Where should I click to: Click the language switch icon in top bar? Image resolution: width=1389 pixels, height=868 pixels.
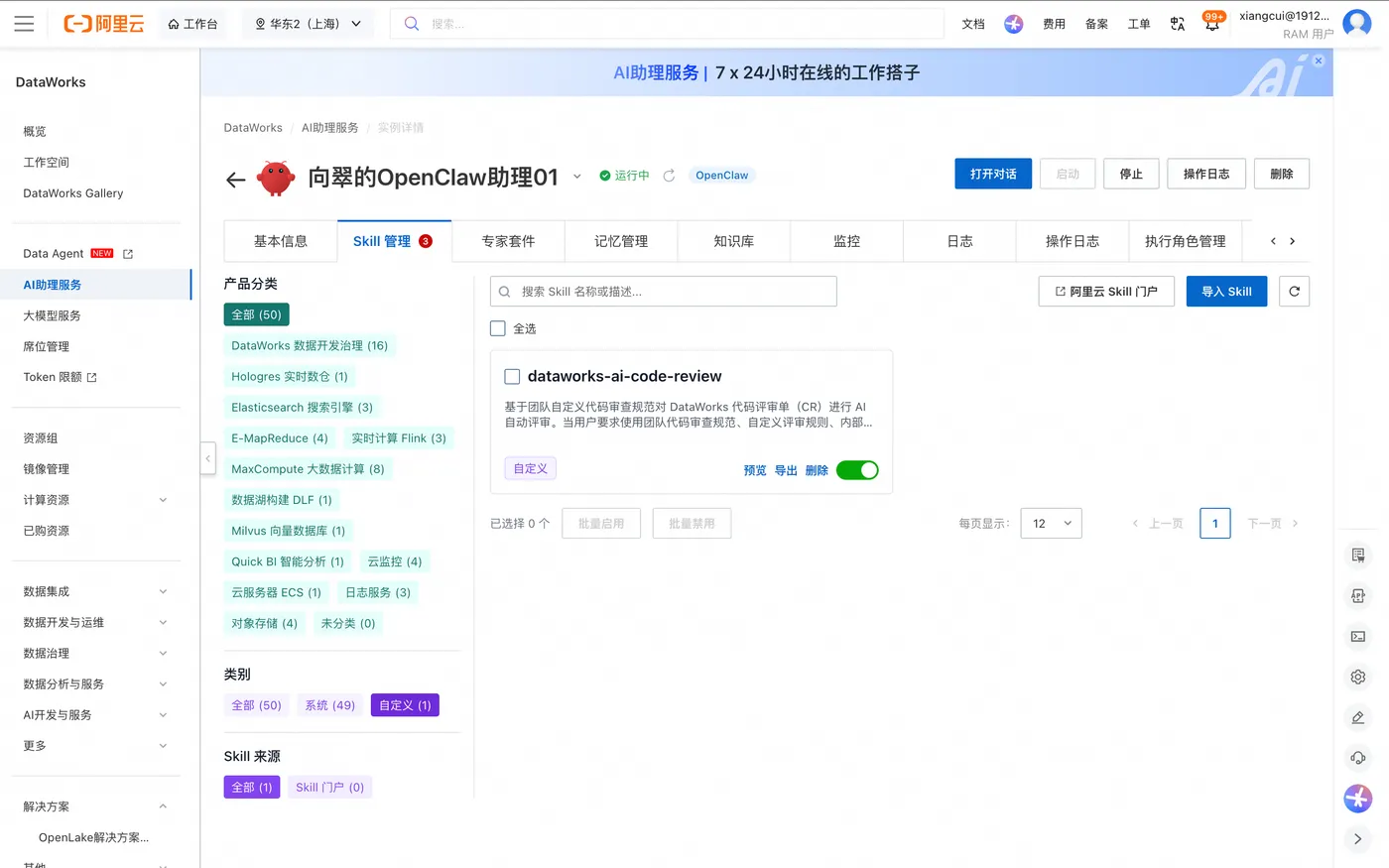[1178, 24]
